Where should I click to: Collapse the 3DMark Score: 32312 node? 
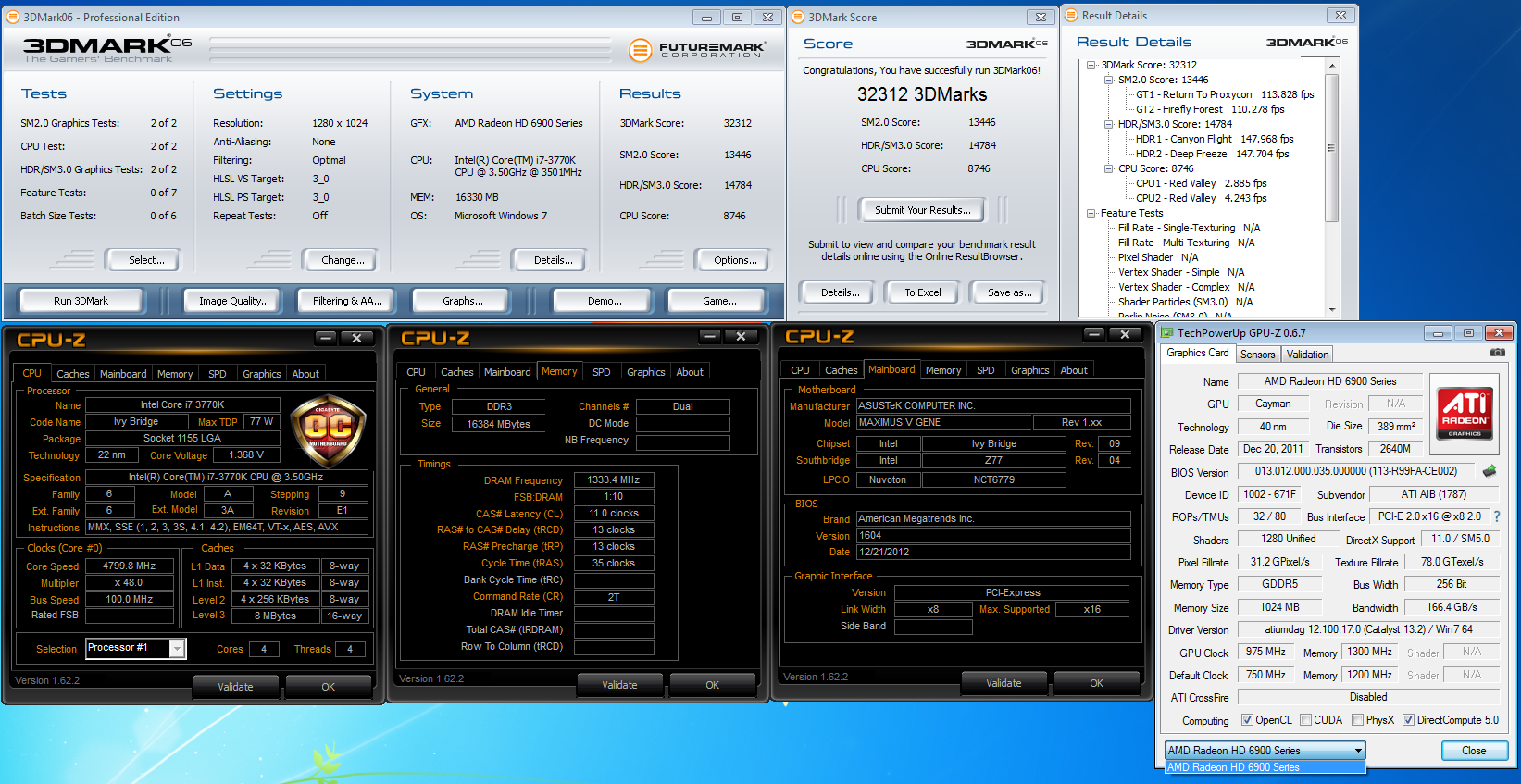tap(1091, 65)
